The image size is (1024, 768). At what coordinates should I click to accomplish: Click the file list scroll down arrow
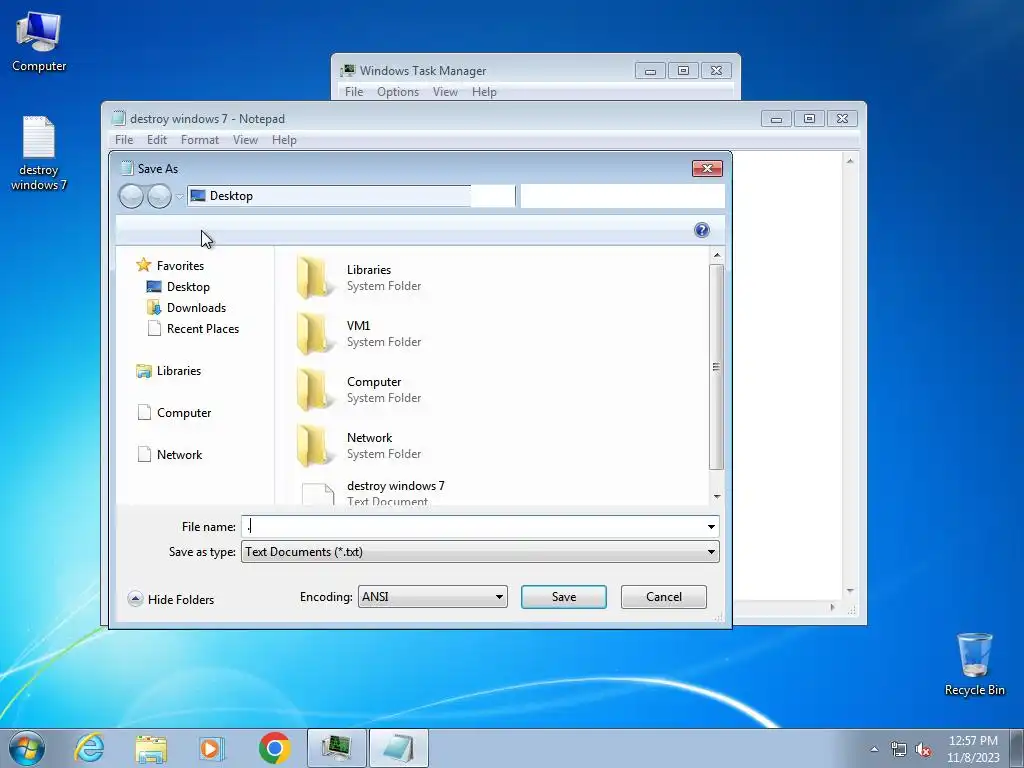717,497
